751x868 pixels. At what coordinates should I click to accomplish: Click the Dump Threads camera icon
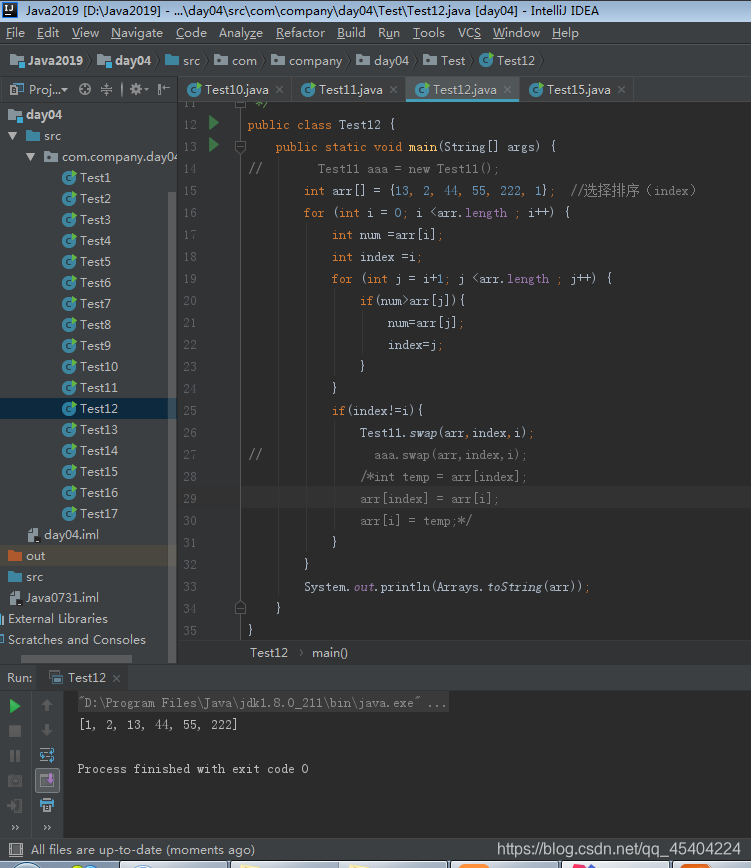tap(15, 781)
